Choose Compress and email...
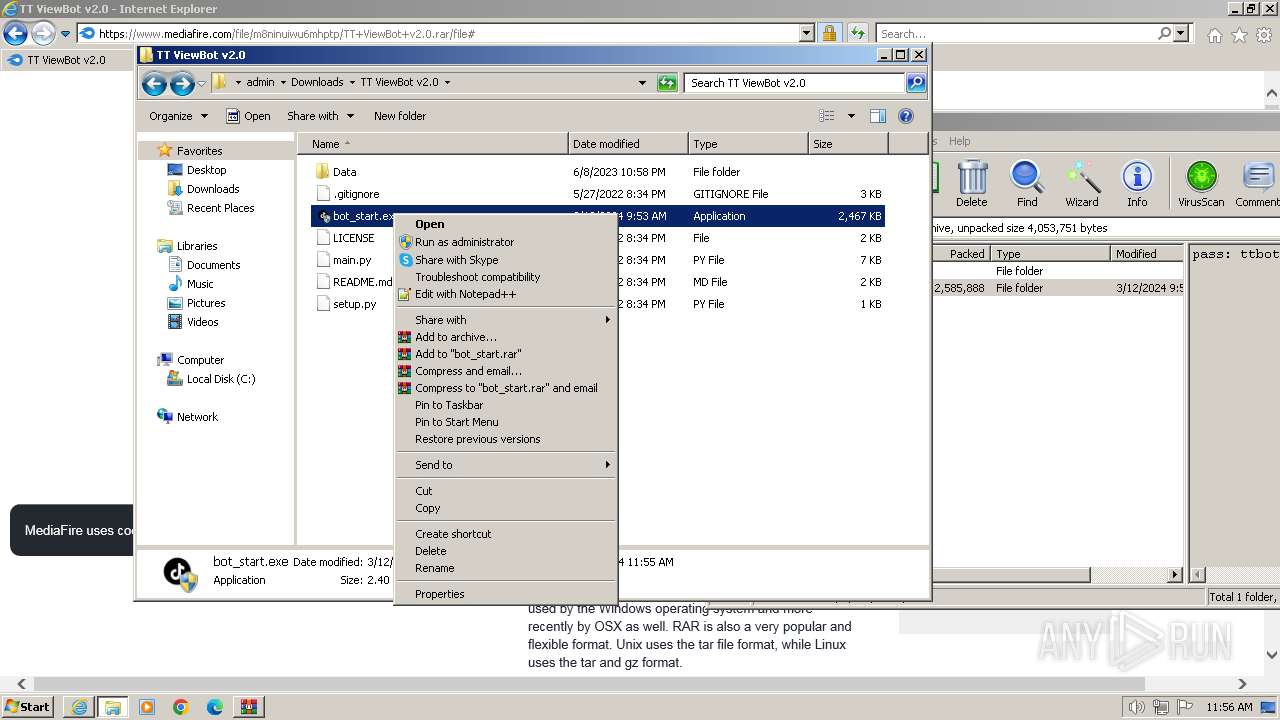This screenshot has width=1280, height=720. [x=505, y=371]
